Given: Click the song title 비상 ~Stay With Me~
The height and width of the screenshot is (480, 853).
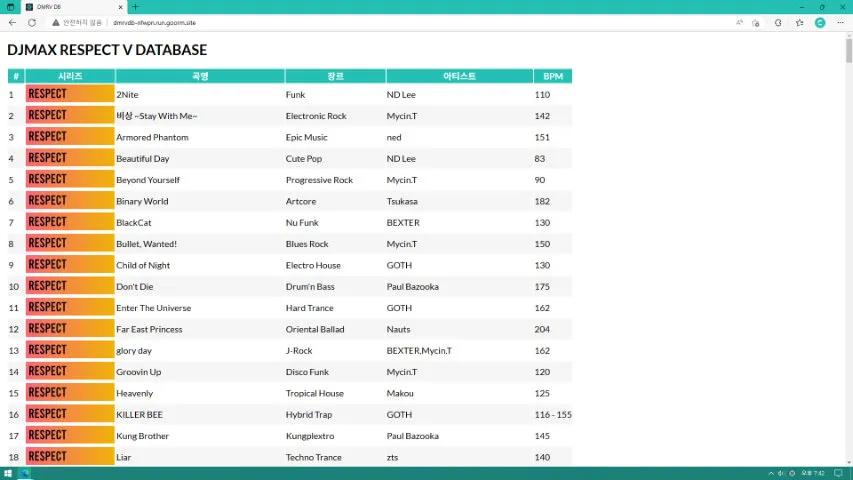Looking at the screenshot, I should click(157, 116).
